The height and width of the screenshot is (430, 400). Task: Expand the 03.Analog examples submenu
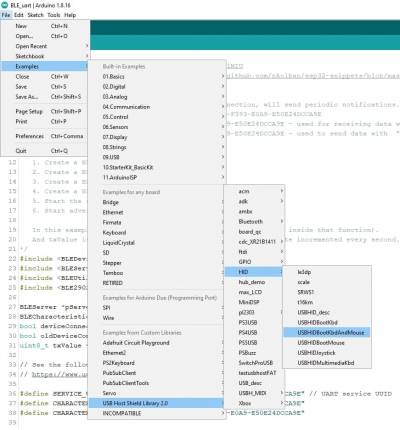click(x=157, y=97)
